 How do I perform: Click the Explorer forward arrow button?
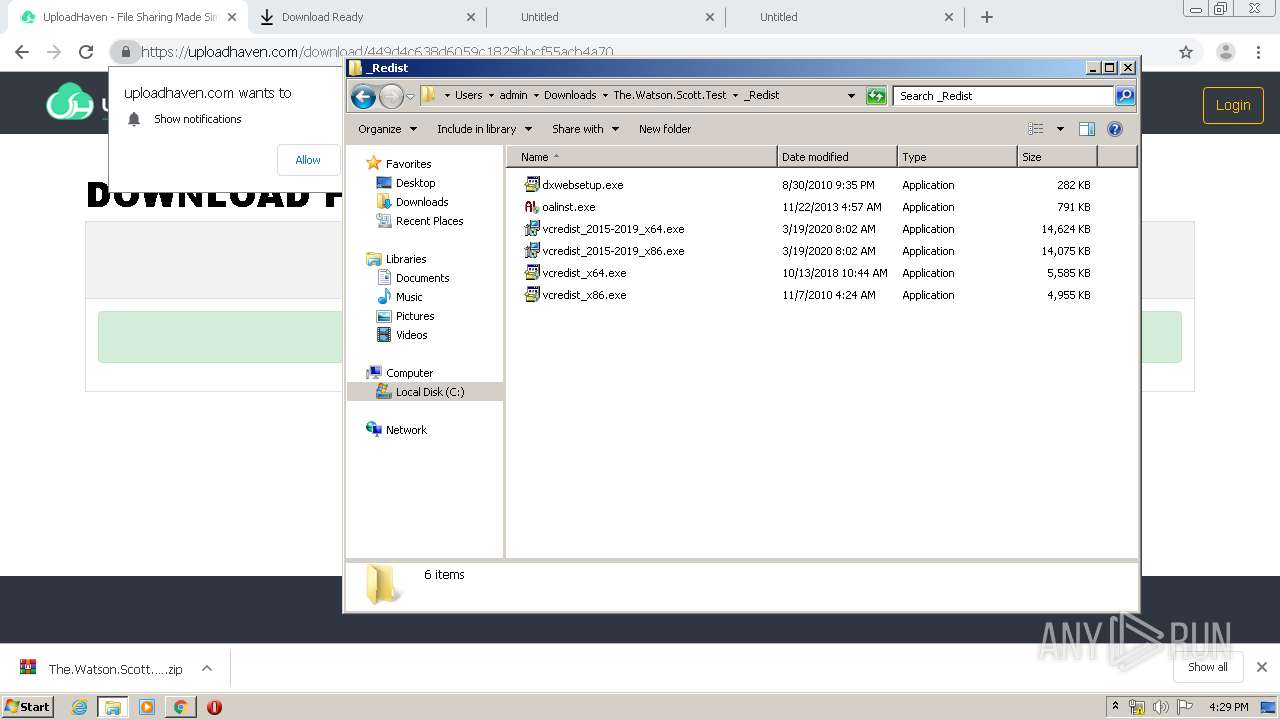pyautogui.click(x=391, y=96)
